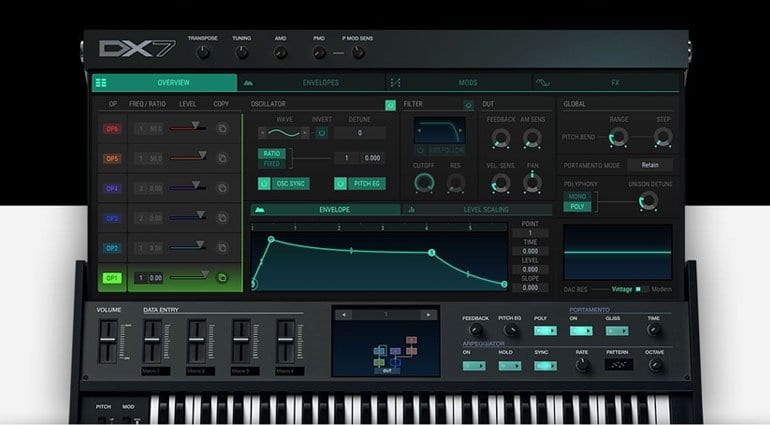
Task: Click the Tuning knob
Action: pos(241,52)
